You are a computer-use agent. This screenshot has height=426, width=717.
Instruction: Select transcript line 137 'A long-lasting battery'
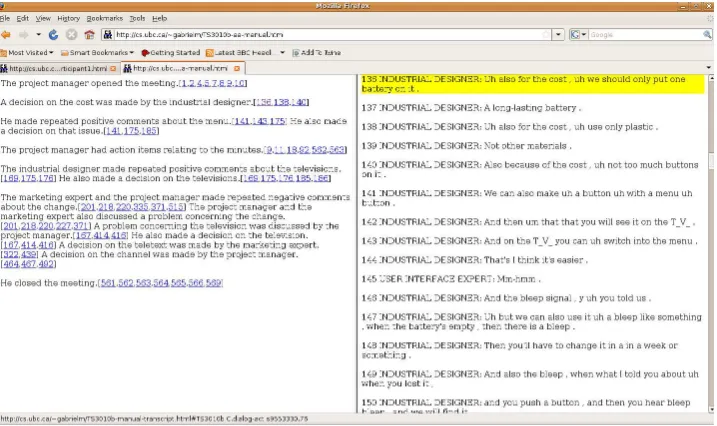[471, 108]
